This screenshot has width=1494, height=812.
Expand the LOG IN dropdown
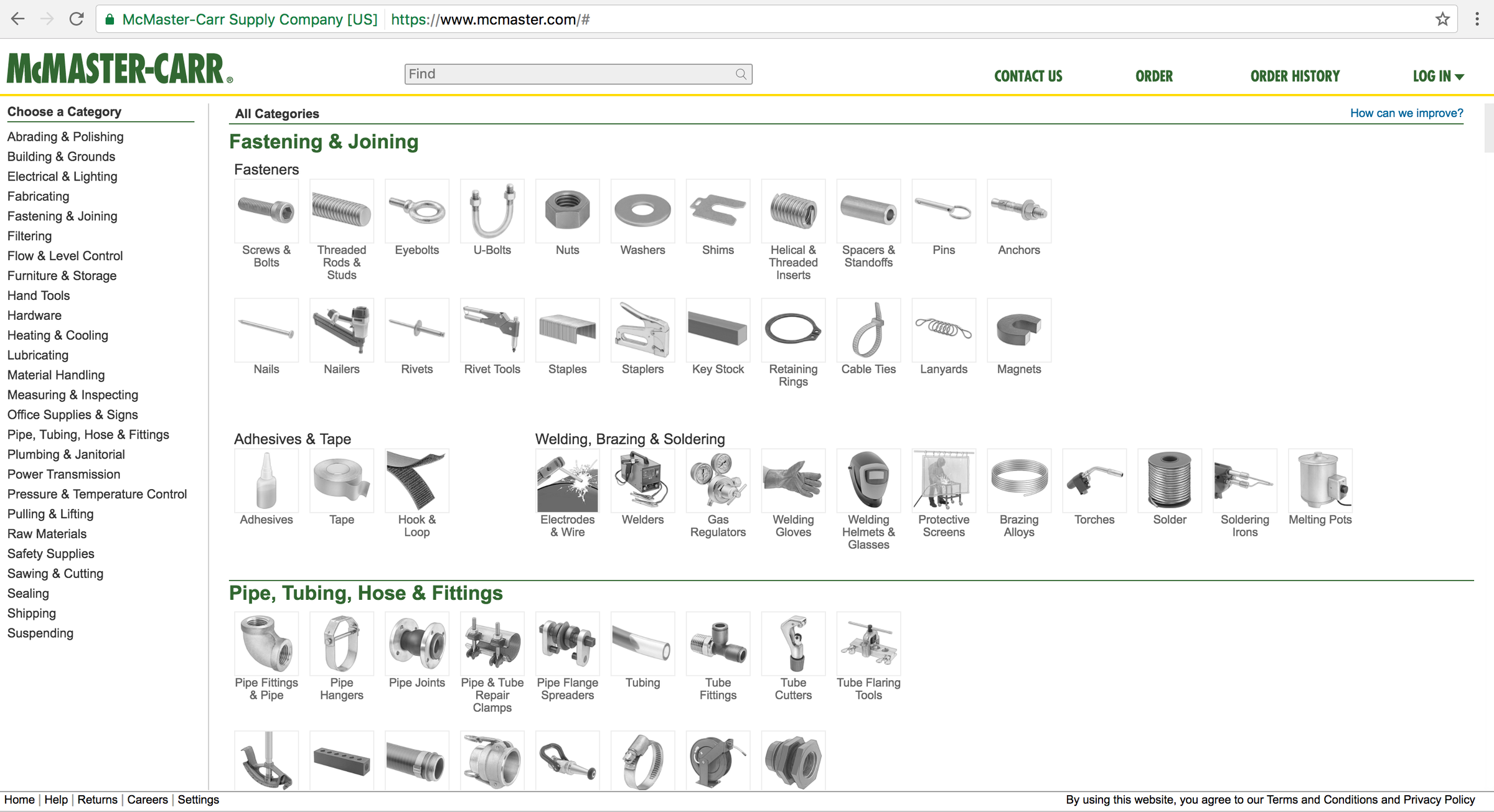(1439, 76)
